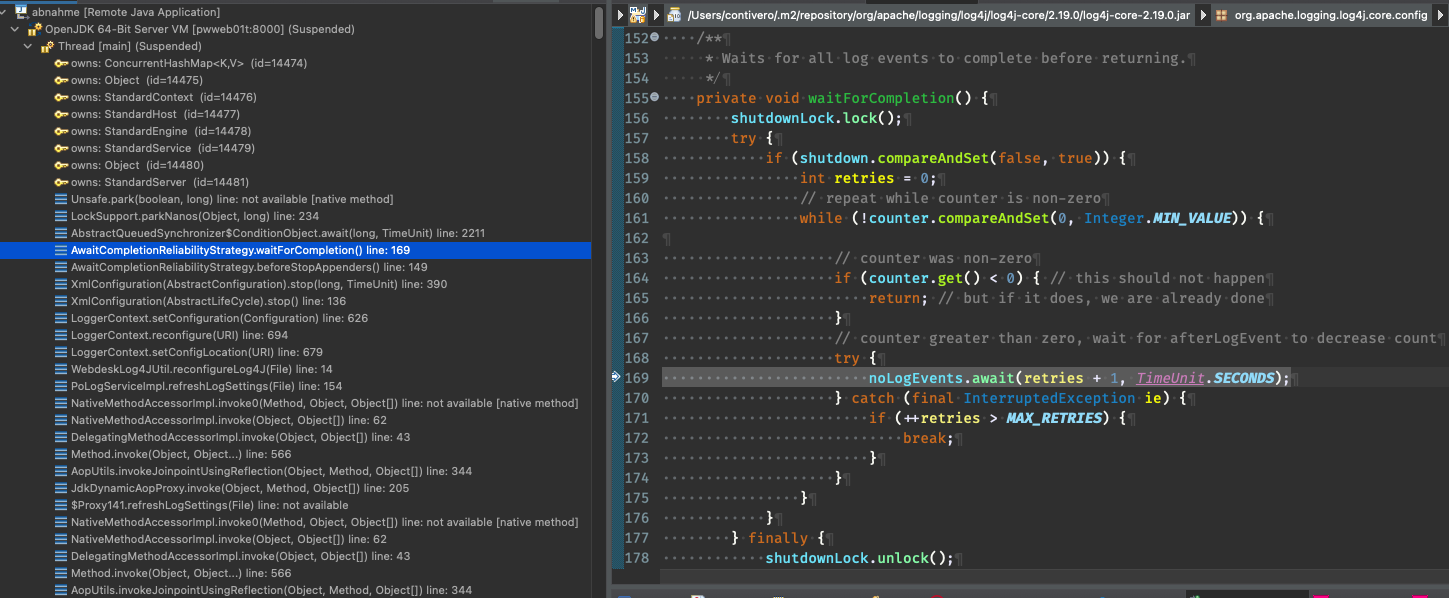Screen dimensions: 1449x598
Task: Click stack frame icon of LoggerContext.reconfigure line 694
Action: pyautogui.click(x=61, y=335)
